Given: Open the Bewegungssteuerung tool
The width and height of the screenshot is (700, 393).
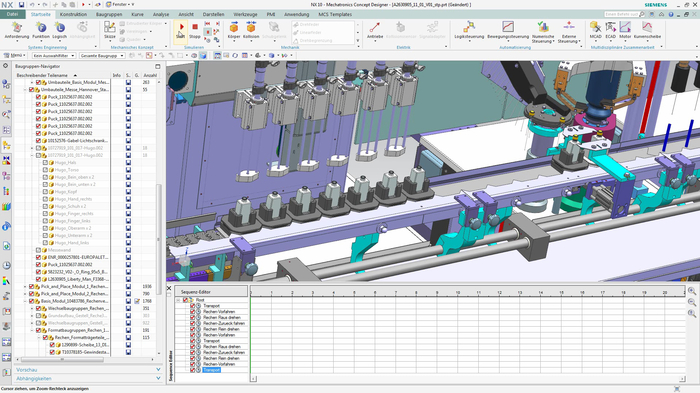Looking at the screenshot, I should [508, 30].
